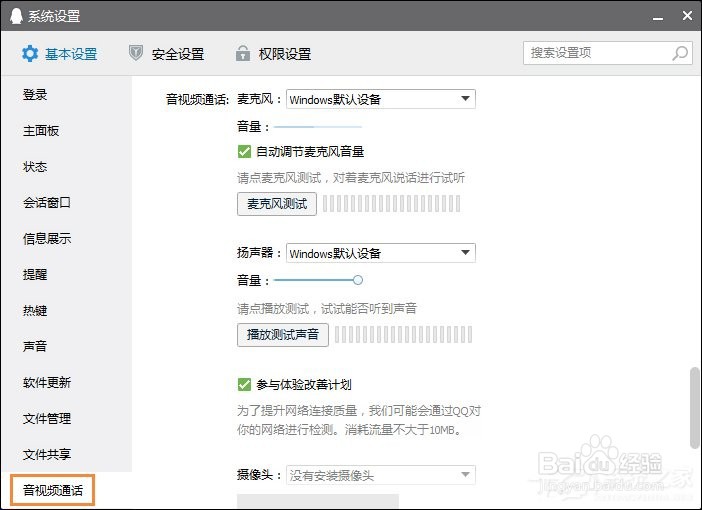
Task: Open 文件管理 in the sidebar
Action: coord(47,418)
